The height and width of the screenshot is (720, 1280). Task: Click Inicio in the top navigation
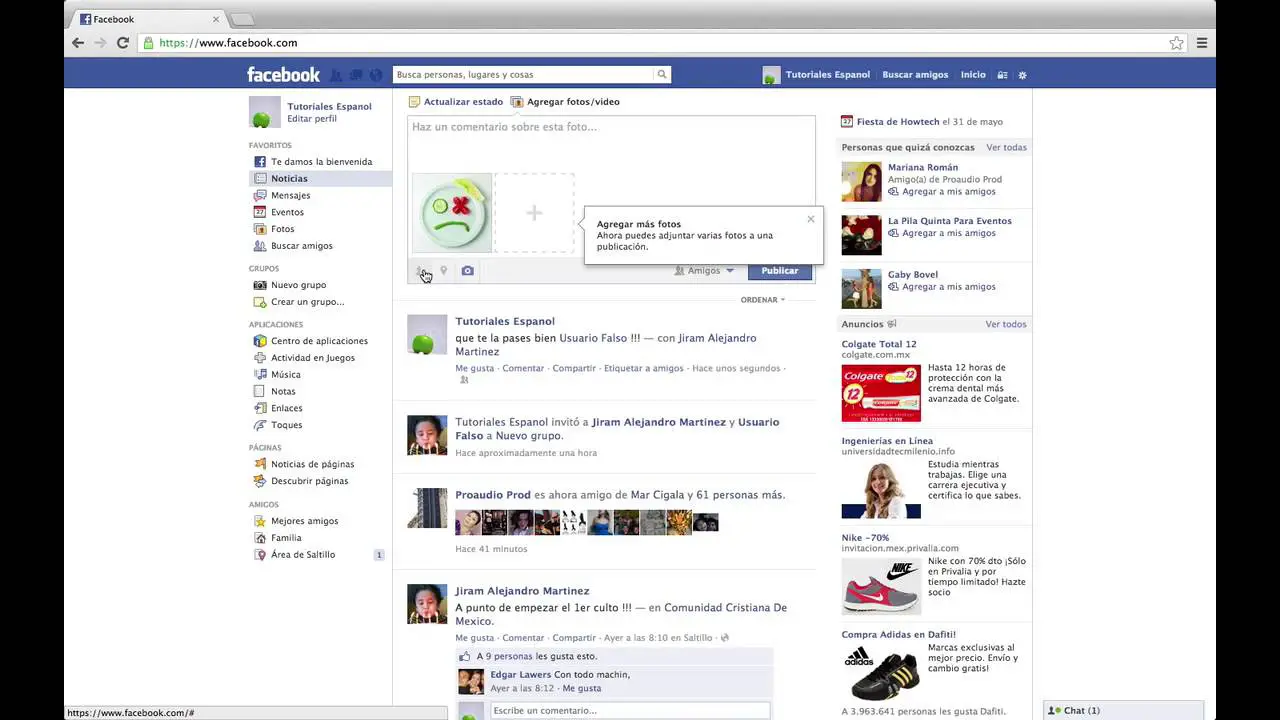pos(973,75)
